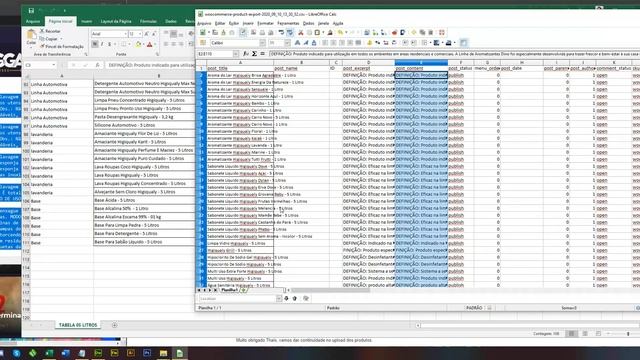Click the Excel zoom slider handle

click(628, 334)
